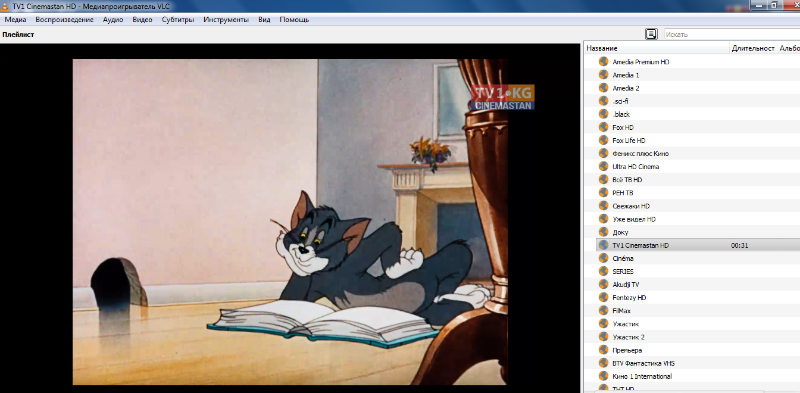Click the cone icon next to Ужастик 2

(x=604, y=337)
